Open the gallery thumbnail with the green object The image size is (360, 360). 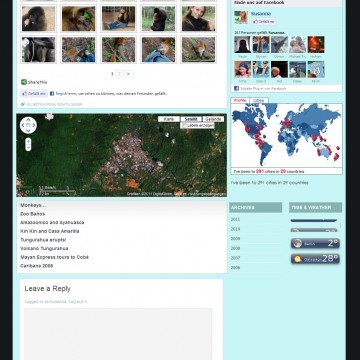[x=78, y=19]
